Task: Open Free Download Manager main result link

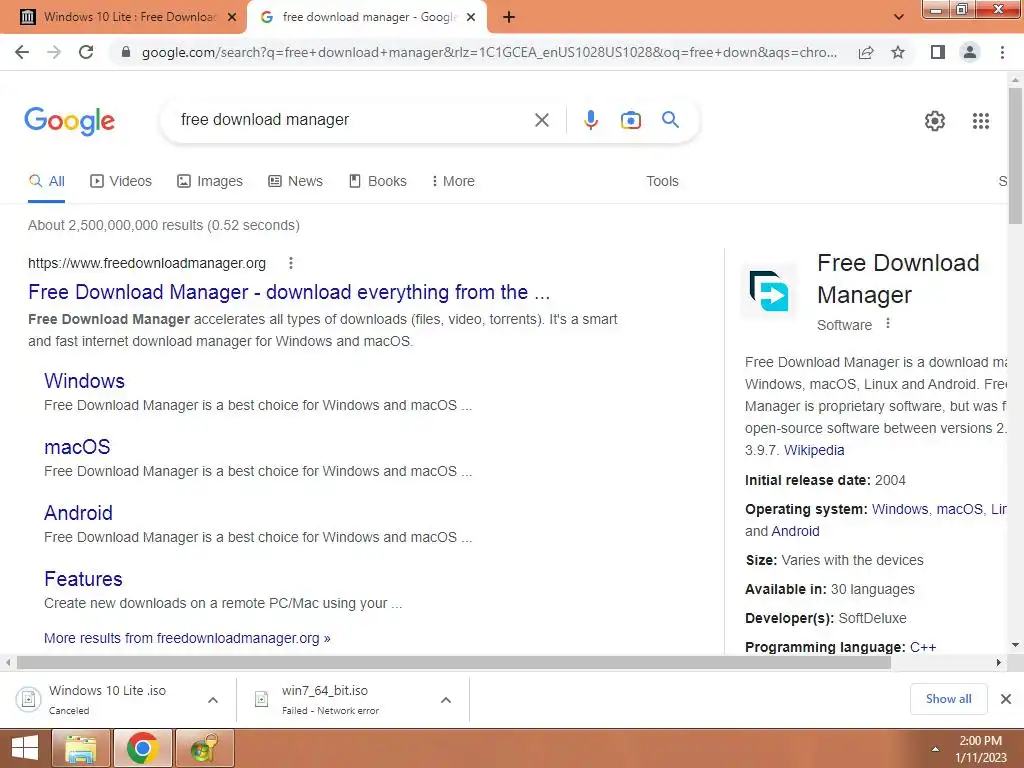Action: coord(289,292)
